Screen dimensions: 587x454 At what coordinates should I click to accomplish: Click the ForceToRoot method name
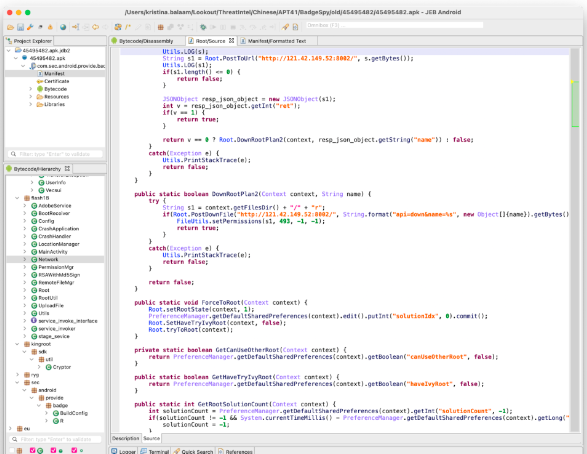220,302
